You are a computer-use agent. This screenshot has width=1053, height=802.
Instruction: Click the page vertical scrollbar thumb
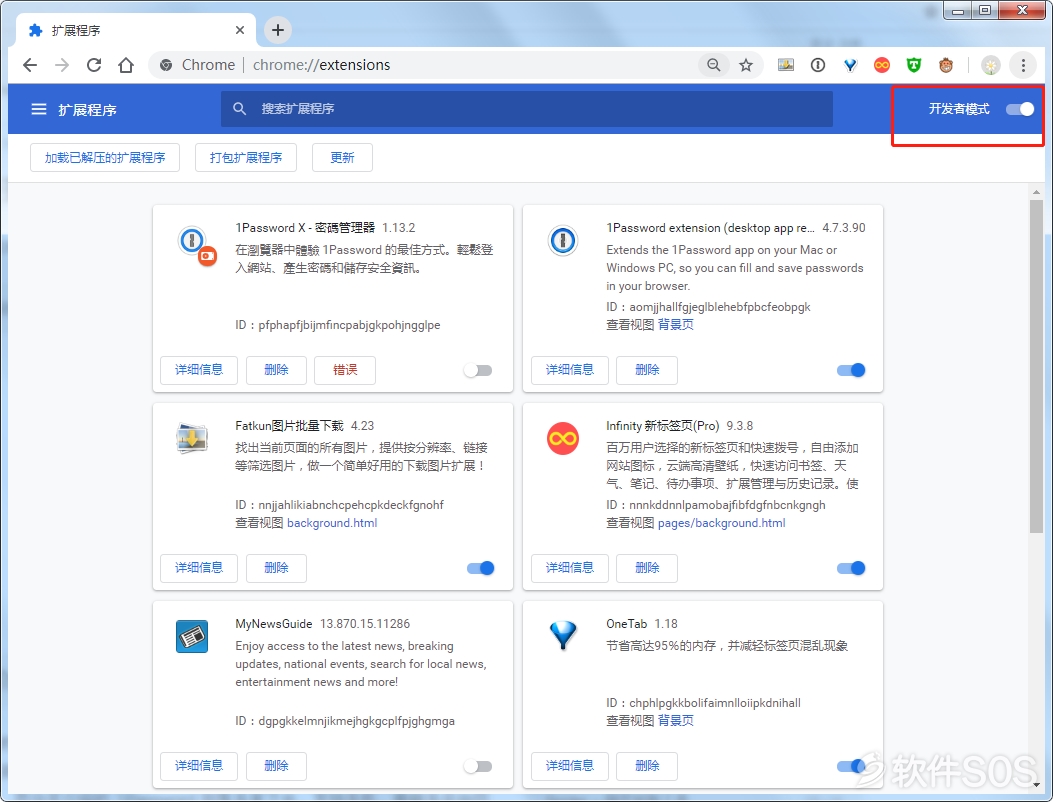[x=1036, y=366]
